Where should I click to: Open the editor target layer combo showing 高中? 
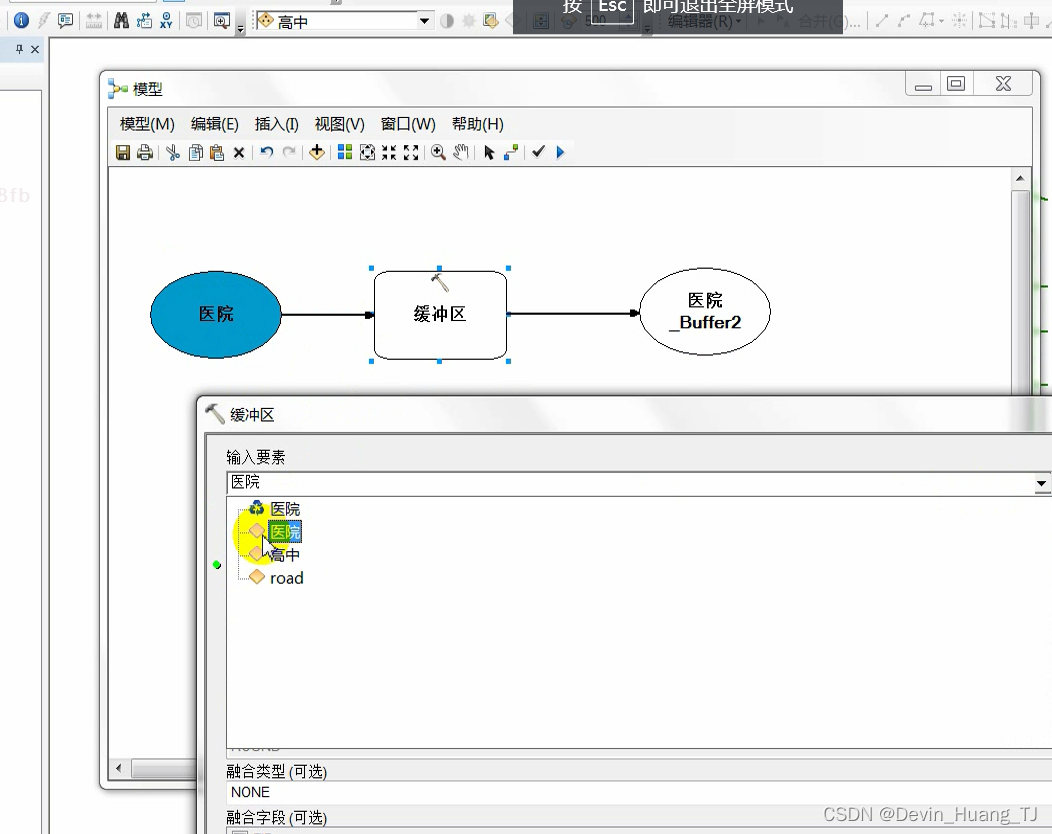[x=422, y=19]
